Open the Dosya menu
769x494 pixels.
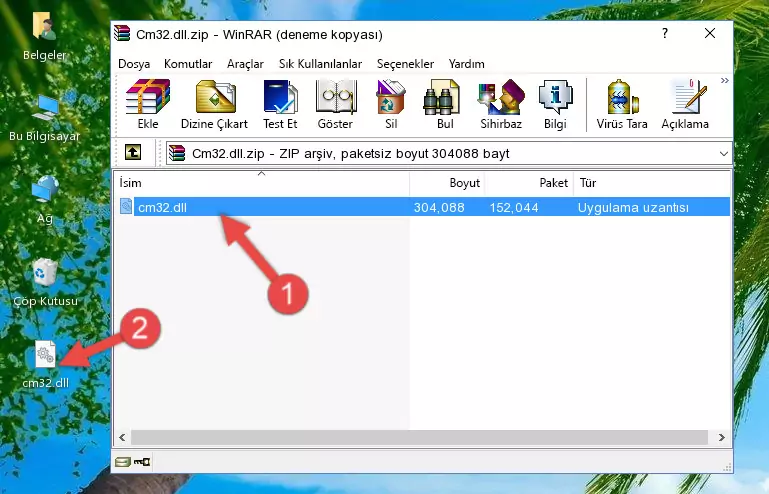134,64
